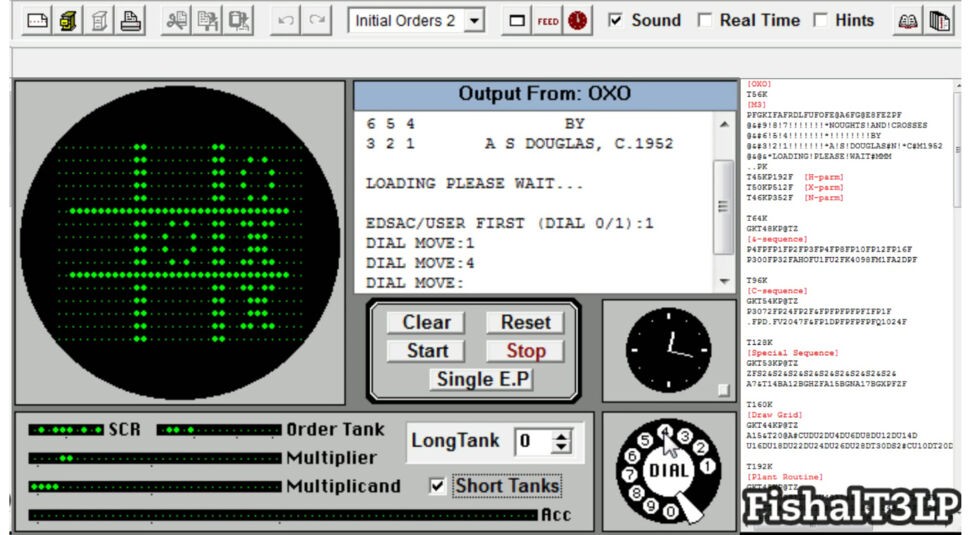Click the '[4-sequence]' comment line
This screenshot has width=969, height=535.
(x=776, y=239)
